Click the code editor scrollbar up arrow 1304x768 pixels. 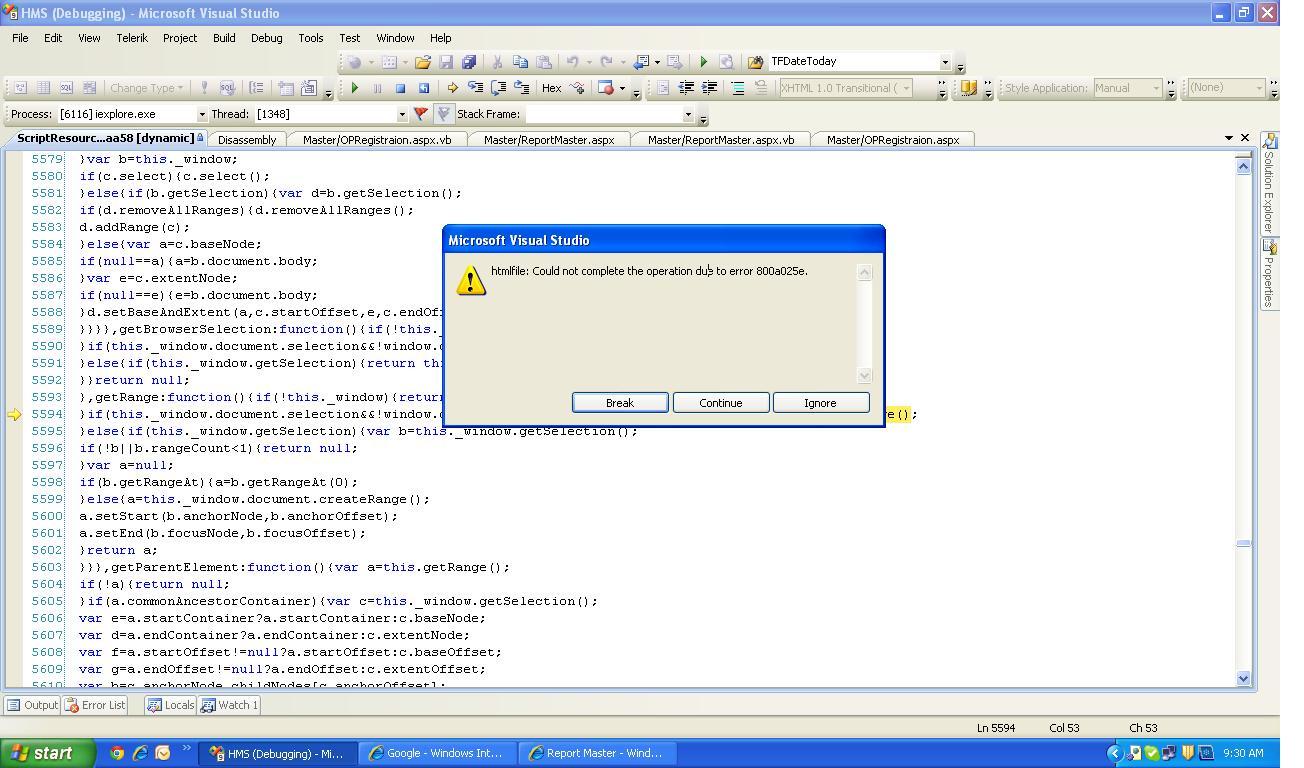pyautogui.click(x=1244, y=166)
